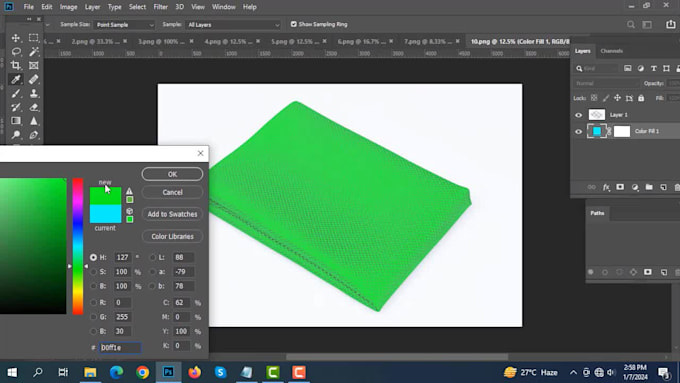Click the Add to Swatches button
680x383 pixels.
(172, 214)
